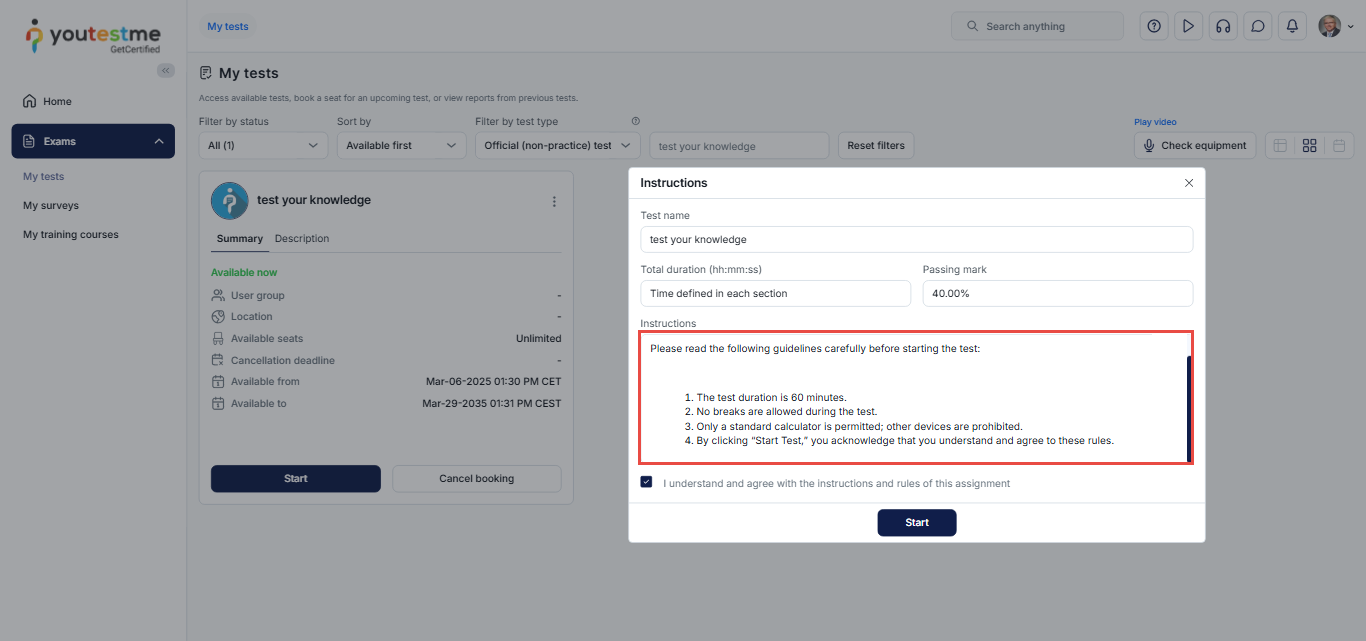Click Start button in Instructions dialog
1366x641 pixels.
916,523
